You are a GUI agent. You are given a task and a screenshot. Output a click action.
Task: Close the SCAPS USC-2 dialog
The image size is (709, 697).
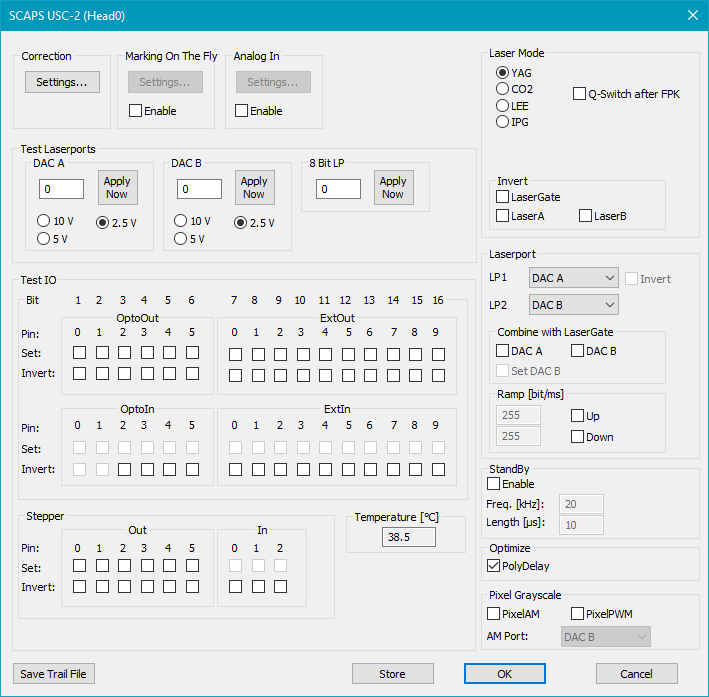pyautogui.click(x=691, y=15)
